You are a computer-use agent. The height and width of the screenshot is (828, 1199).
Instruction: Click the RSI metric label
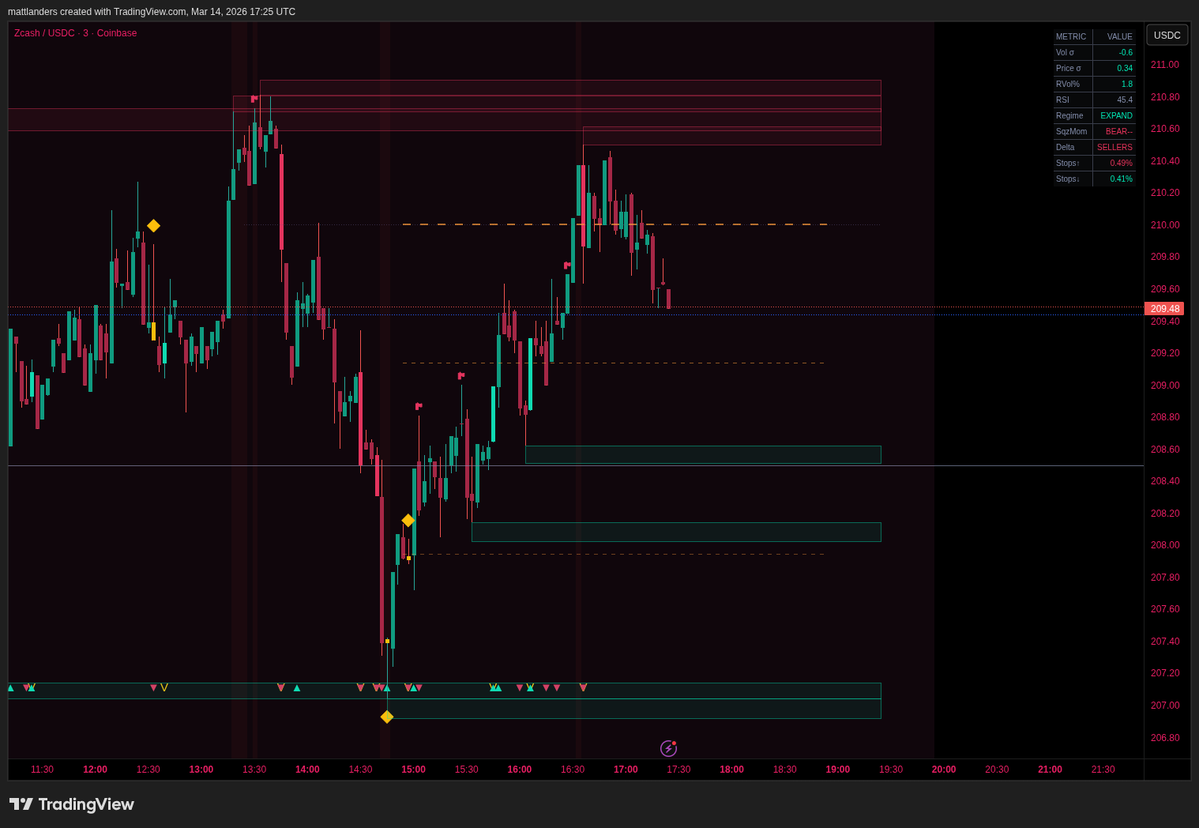(1062, 100)
